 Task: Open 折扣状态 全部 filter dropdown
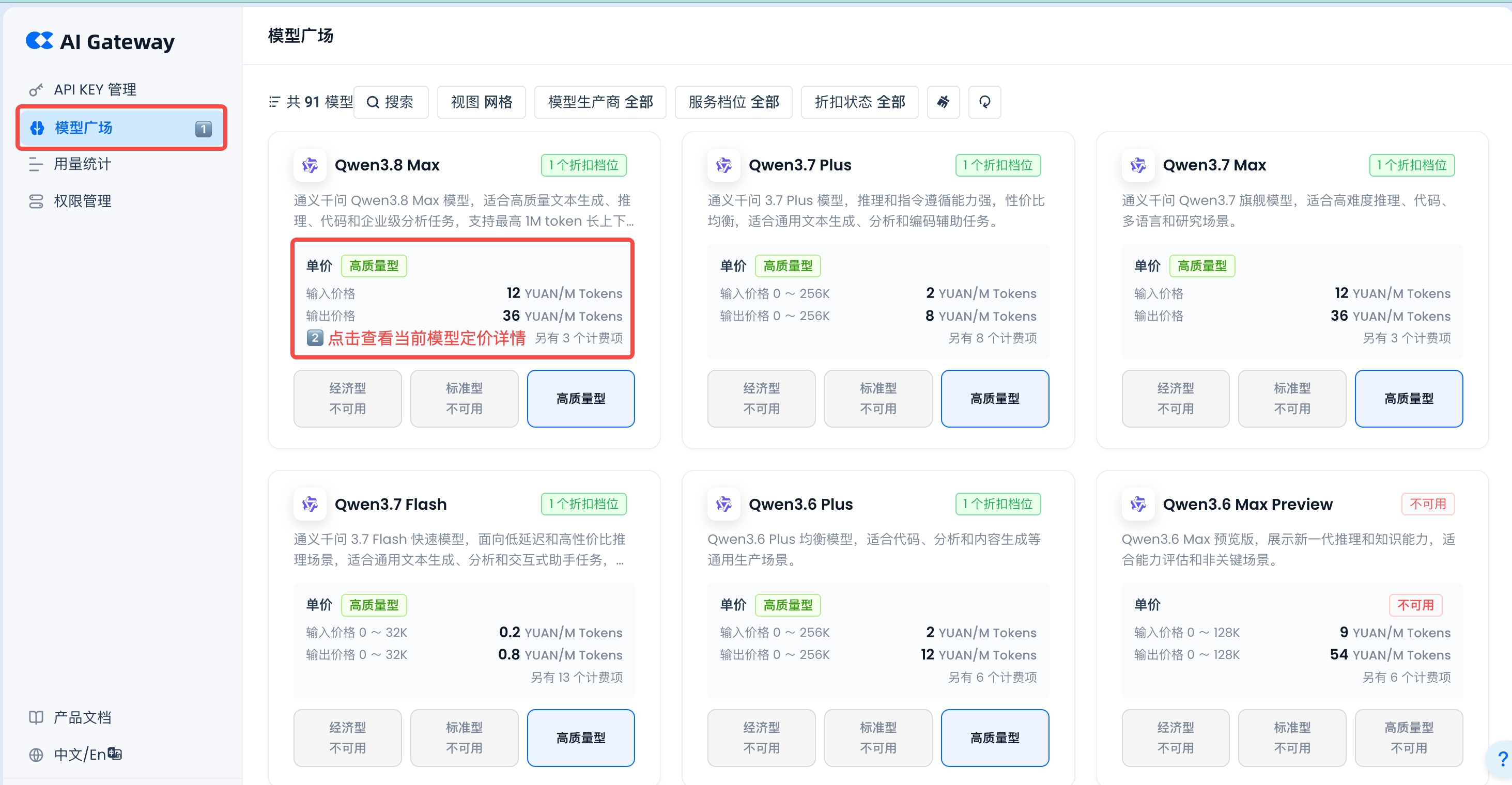pos(860,102)
